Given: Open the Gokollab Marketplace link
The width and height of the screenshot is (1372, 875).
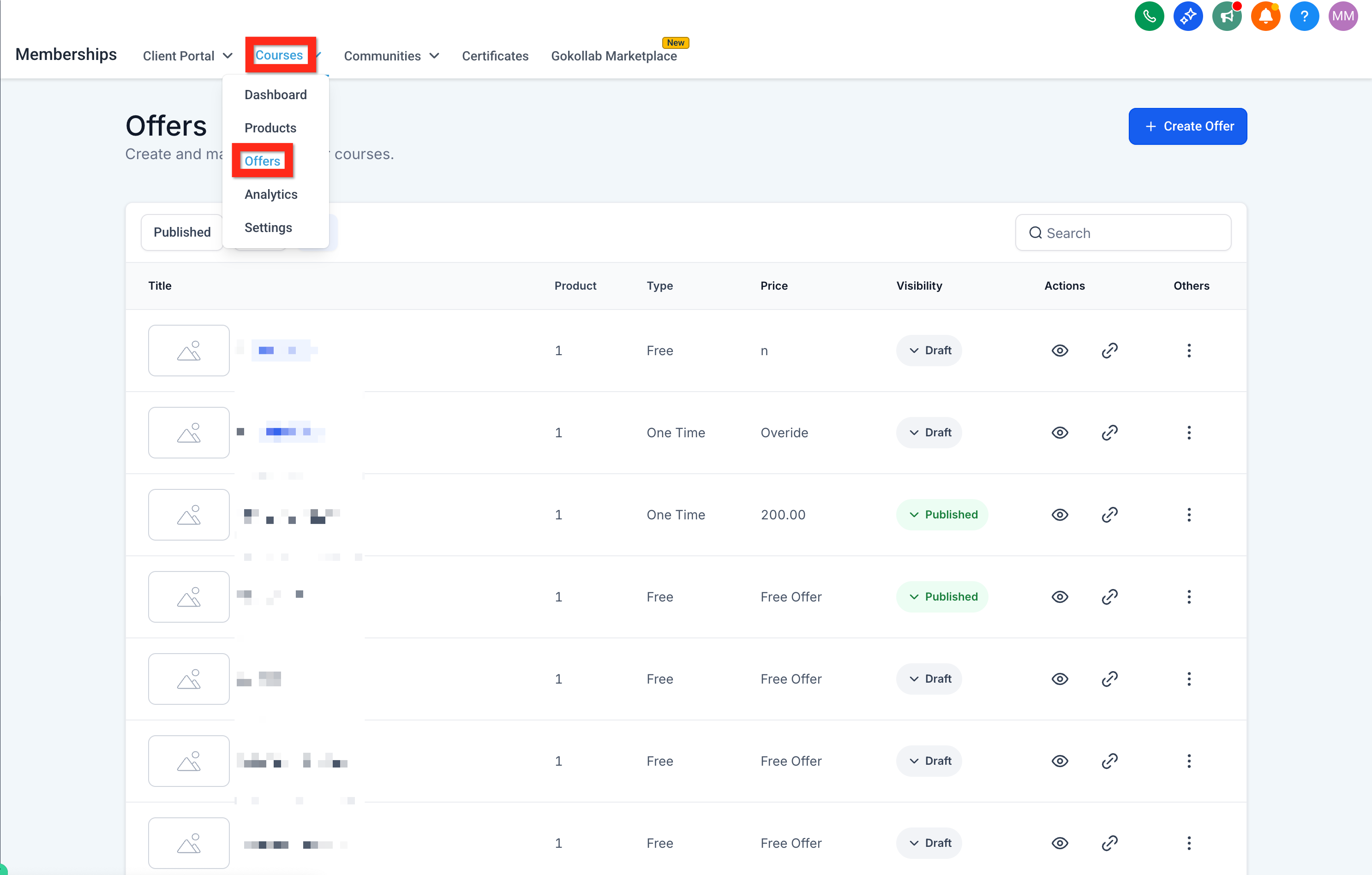Looking at the screenshot, I should click(x=614, y=56).
